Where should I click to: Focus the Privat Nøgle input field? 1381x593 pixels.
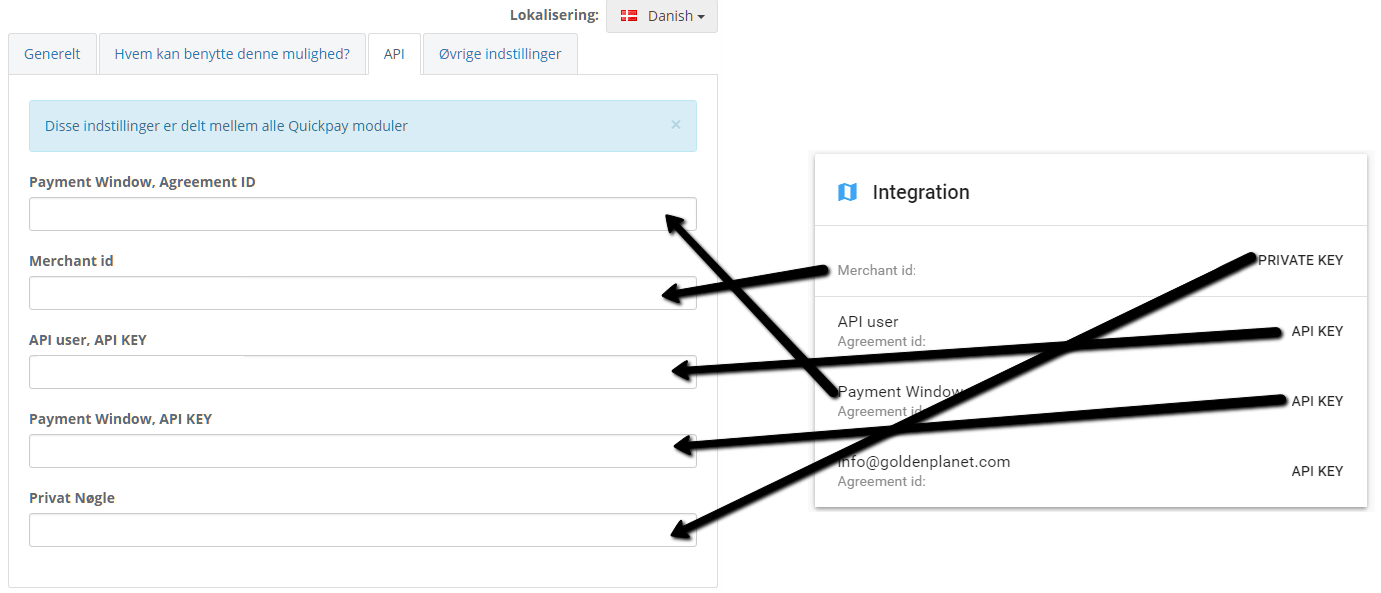point(363,530)
